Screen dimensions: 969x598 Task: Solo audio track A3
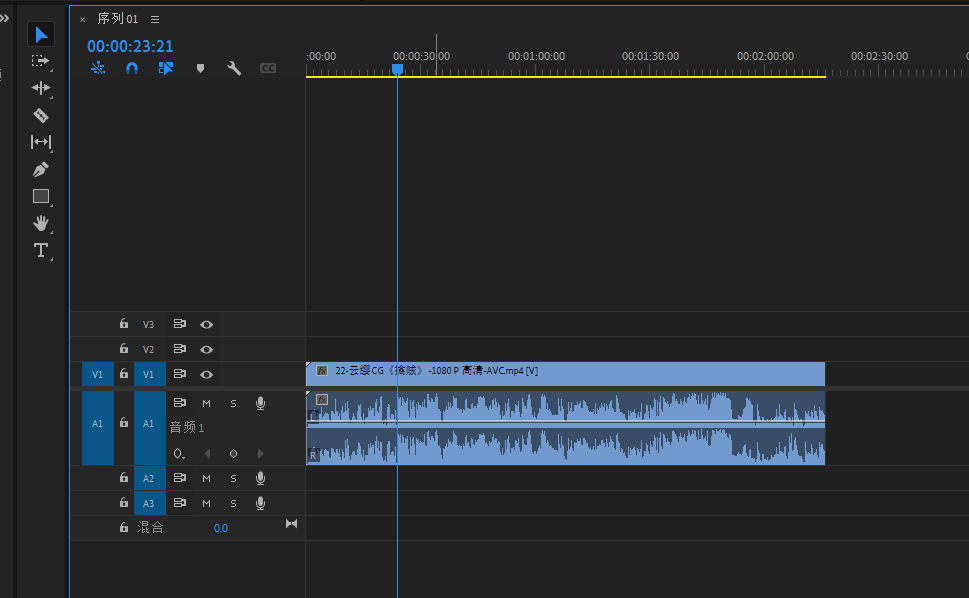pyautogui.click(x=233, y=503)
